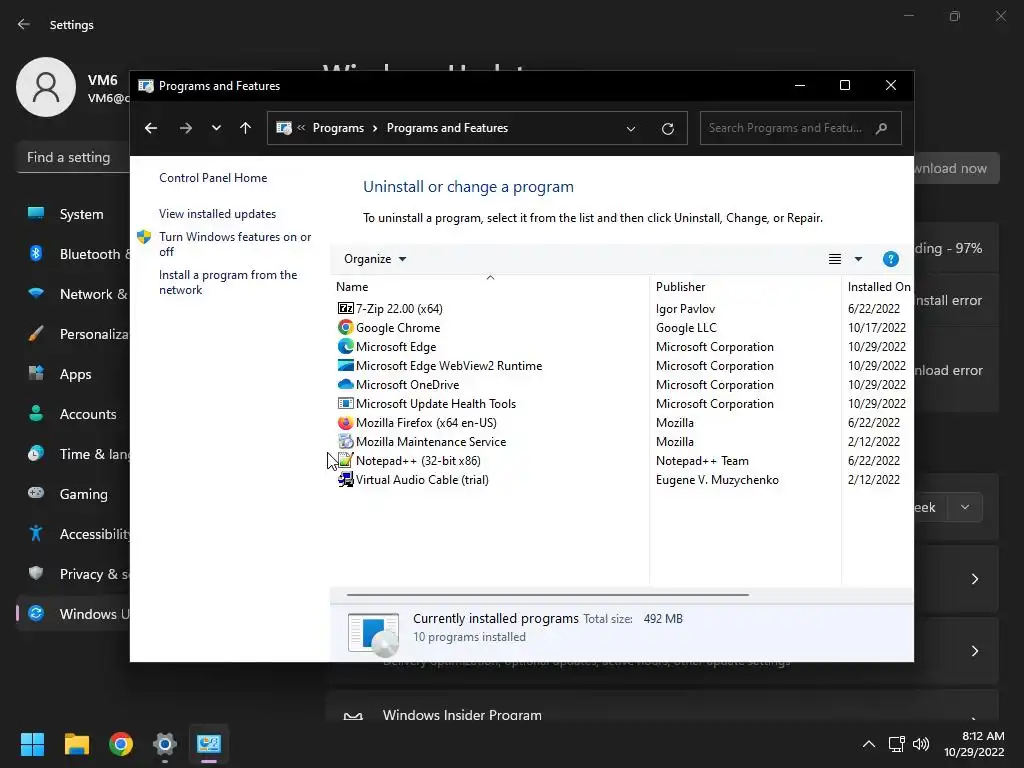
Task: Open the recent locations dropdown arrow
Action: point(216,128)
